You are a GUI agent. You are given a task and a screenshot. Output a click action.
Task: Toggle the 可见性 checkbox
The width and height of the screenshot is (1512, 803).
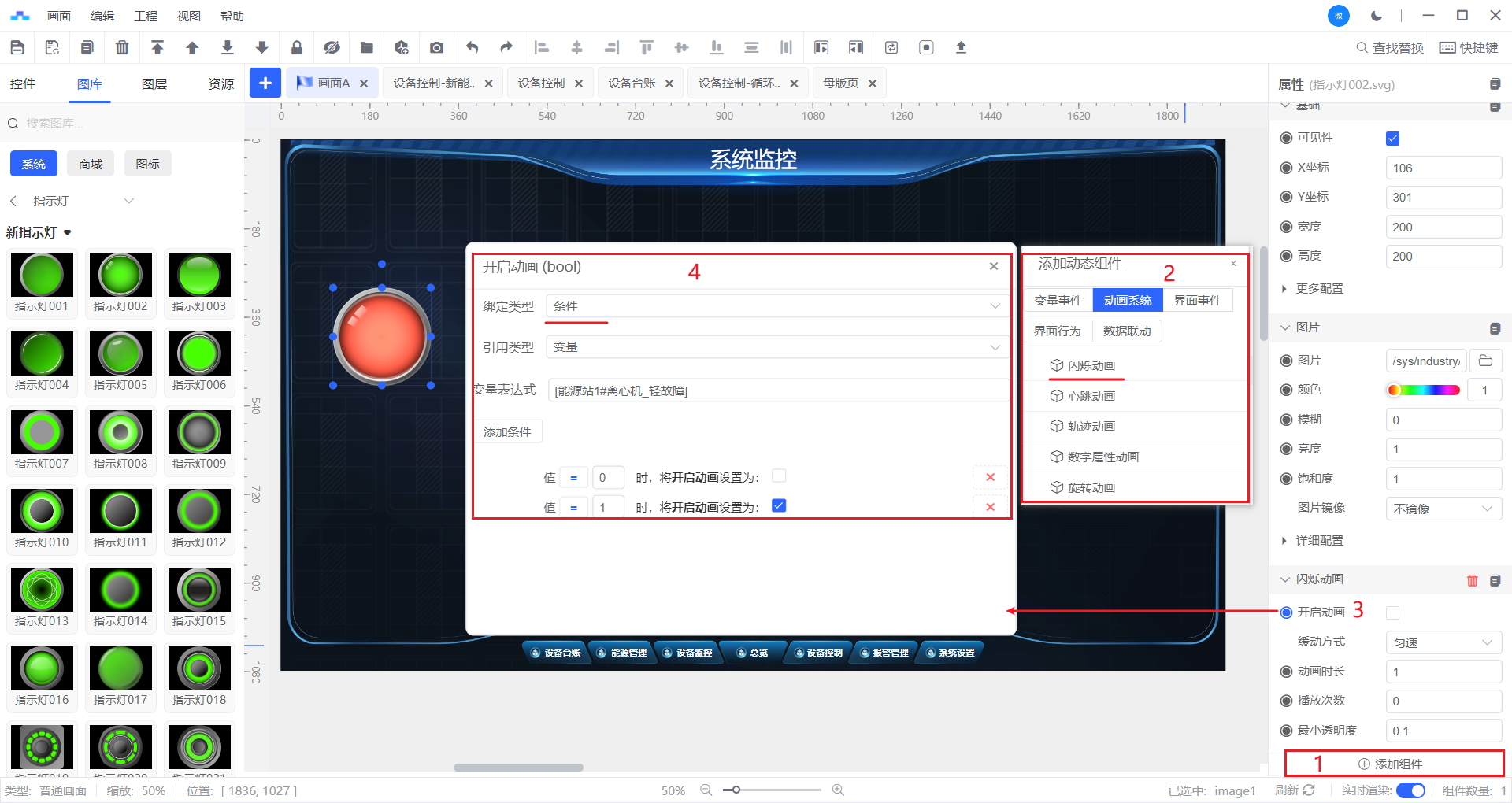1392,139
